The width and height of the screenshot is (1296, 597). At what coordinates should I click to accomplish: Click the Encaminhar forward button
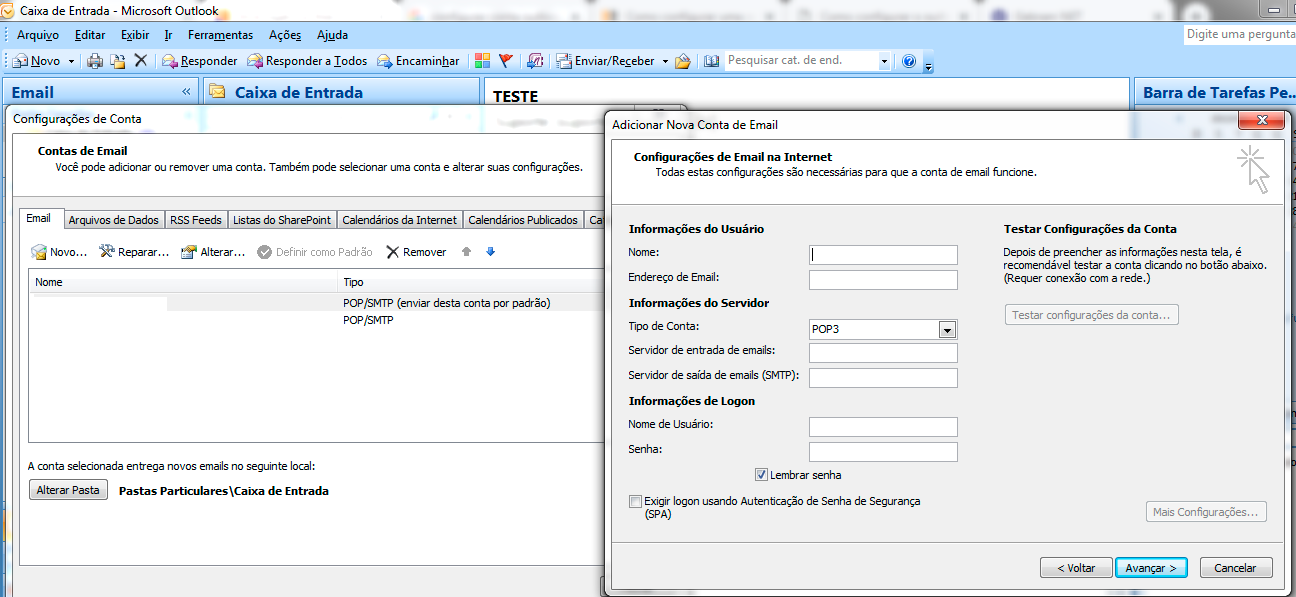click(418, 61)
